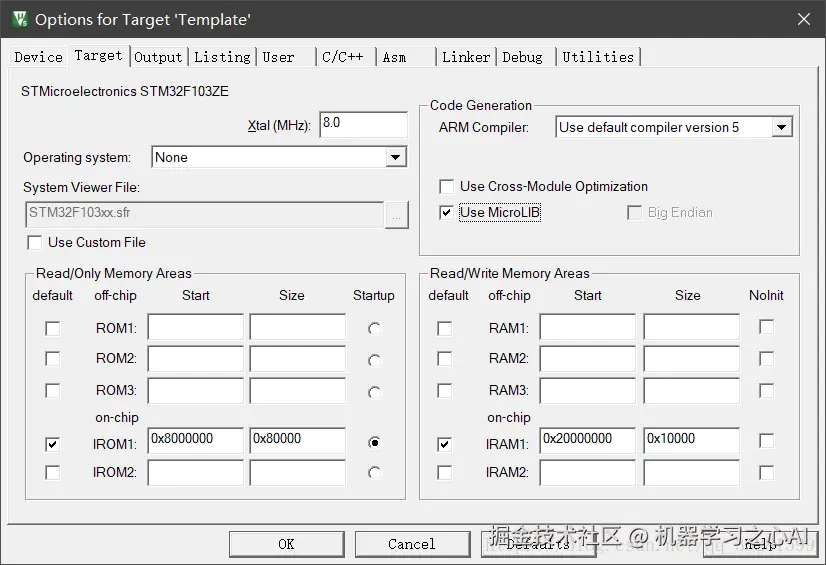Viewport: 826px width, 565px height.
Task: Click the Defaults button
Action: 538,544
